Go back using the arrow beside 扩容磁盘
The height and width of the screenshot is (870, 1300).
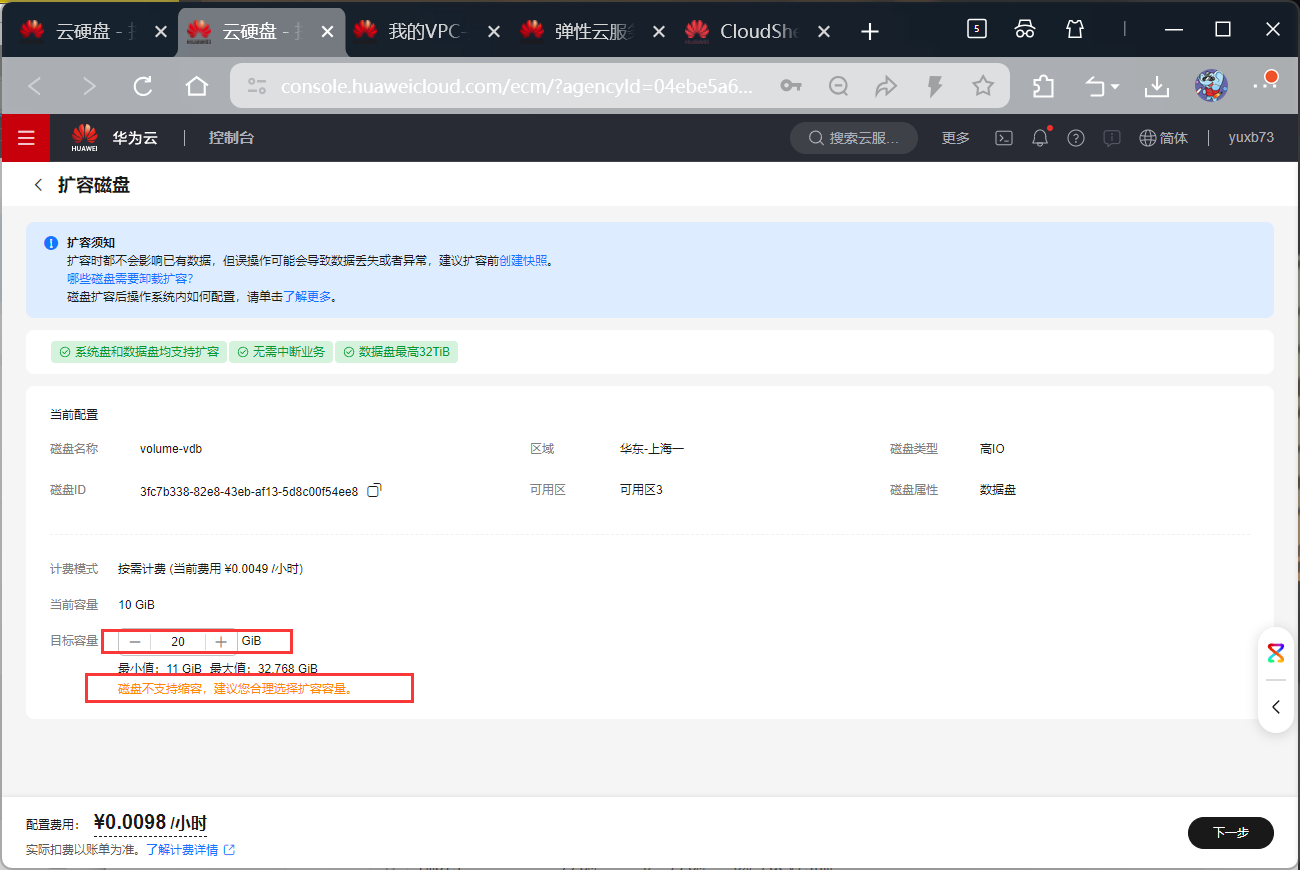pos(39,185)
